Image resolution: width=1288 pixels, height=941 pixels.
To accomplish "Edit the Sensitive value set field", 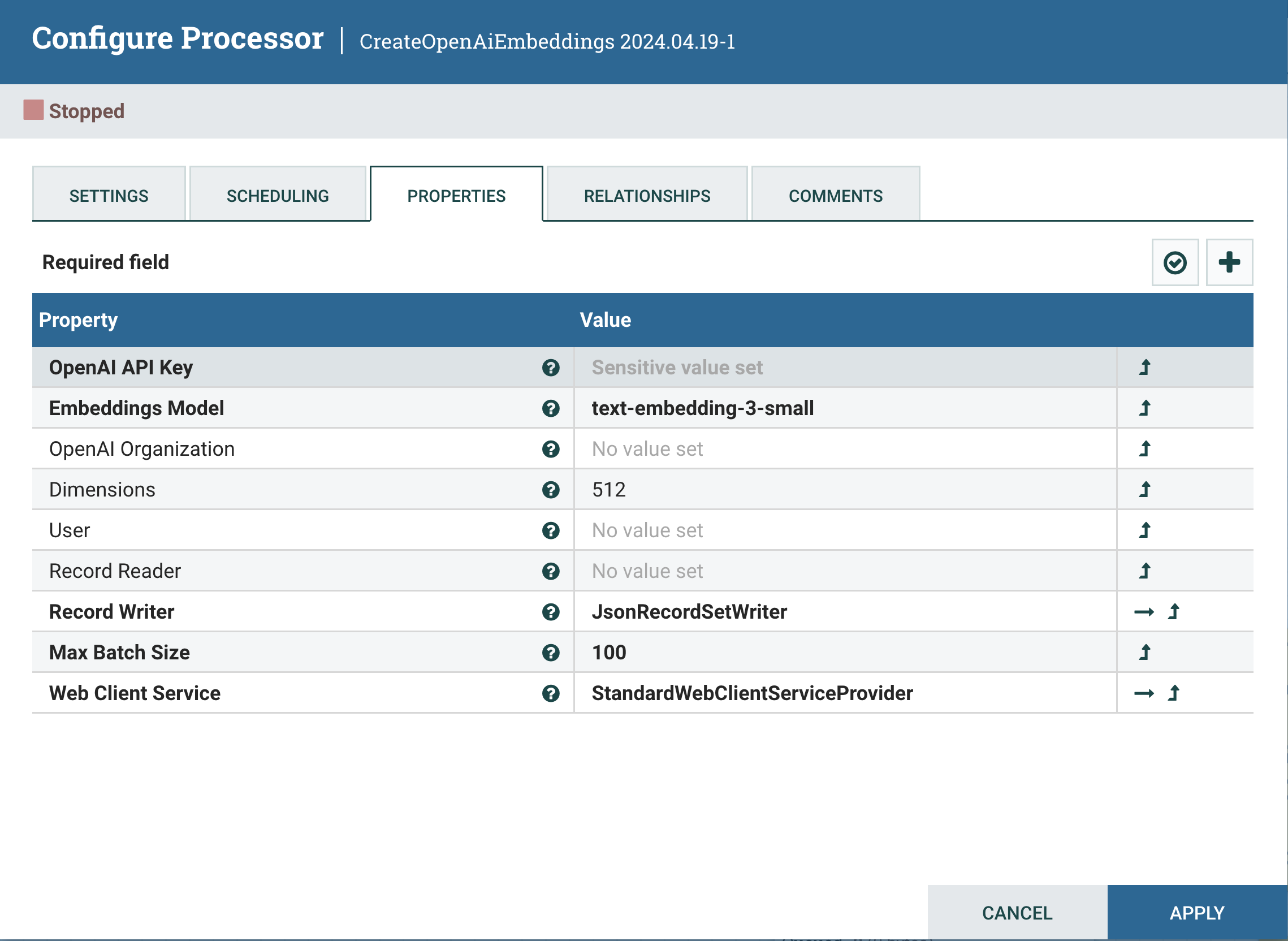I will [845, 368].
